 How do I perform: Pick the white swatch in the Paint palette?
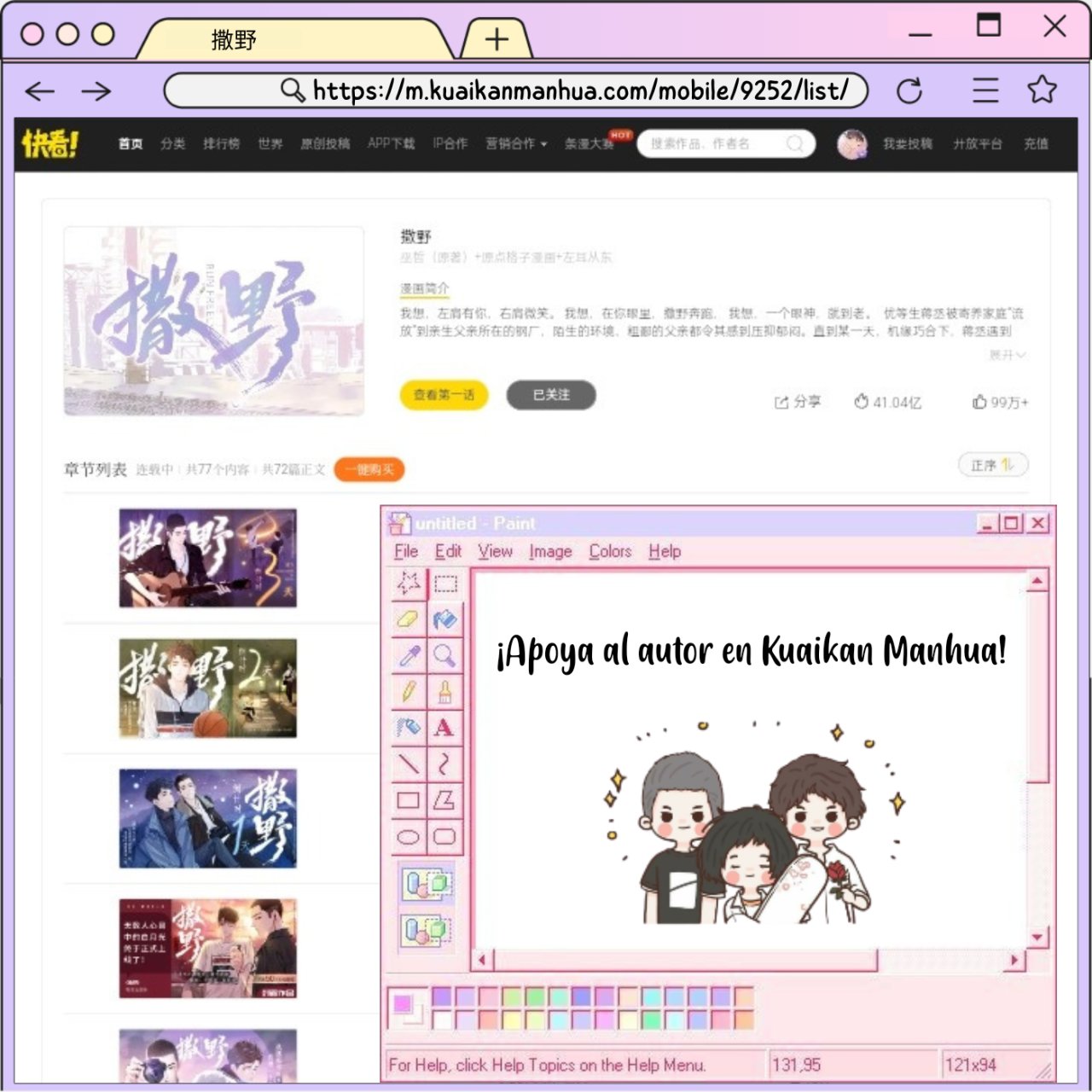[x=442, y=1019]
